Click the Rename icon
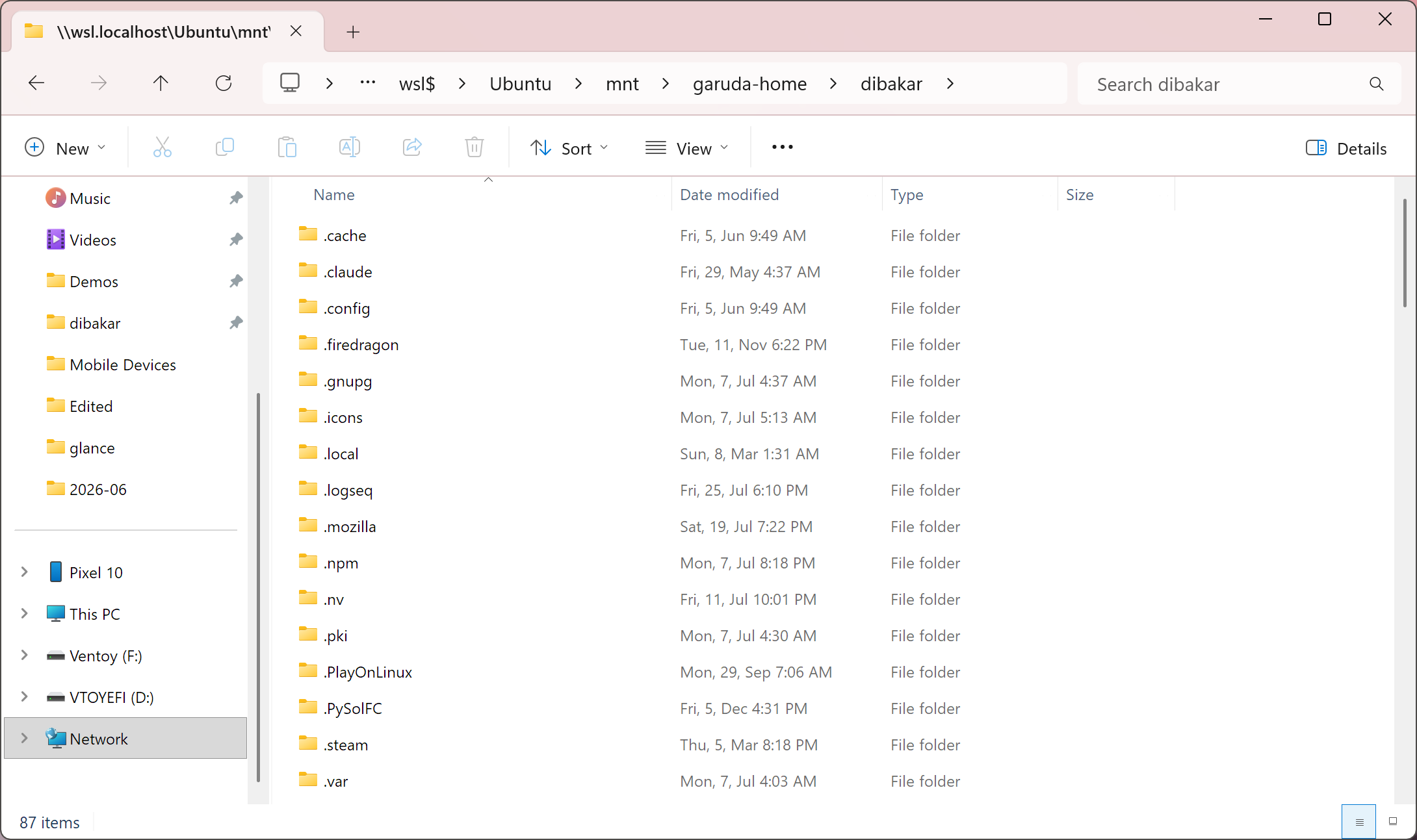The width and height of the screenshot is (1417, 840). pos(350,147)
